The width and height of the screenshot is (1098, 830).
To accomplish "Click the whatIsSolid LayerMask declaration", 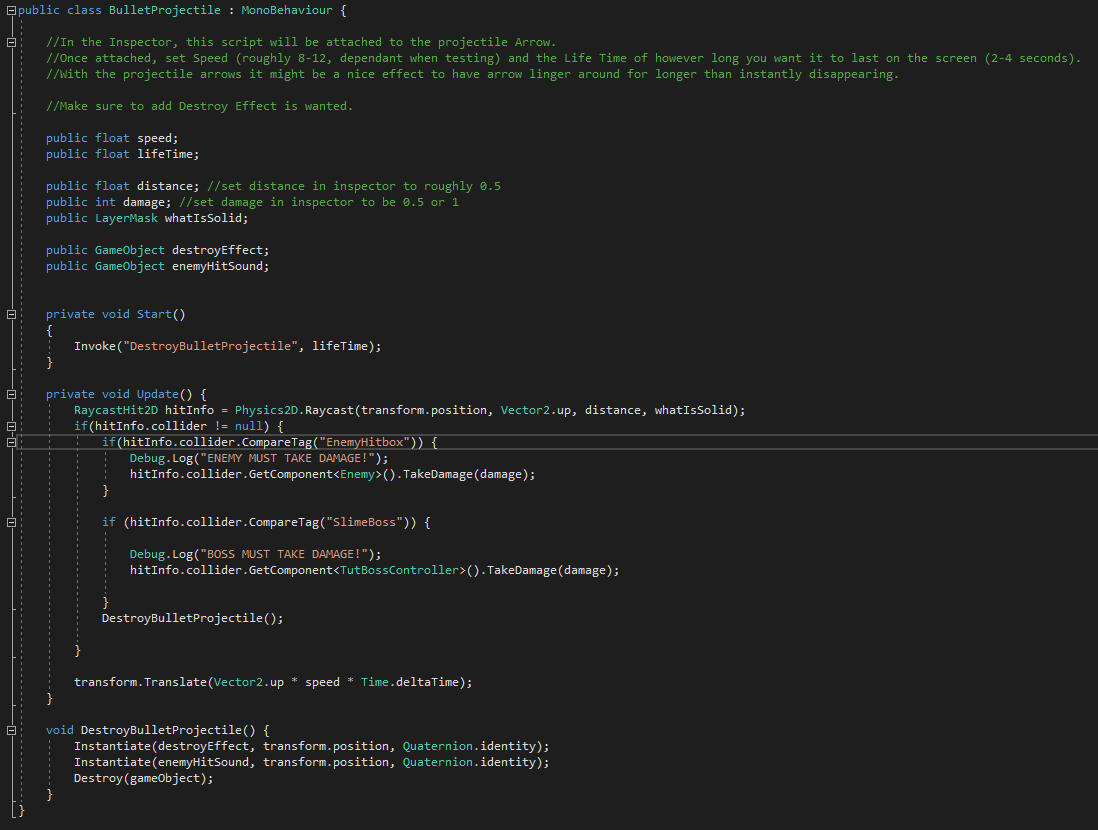I will pyautogui.click(x=147, y=218).
